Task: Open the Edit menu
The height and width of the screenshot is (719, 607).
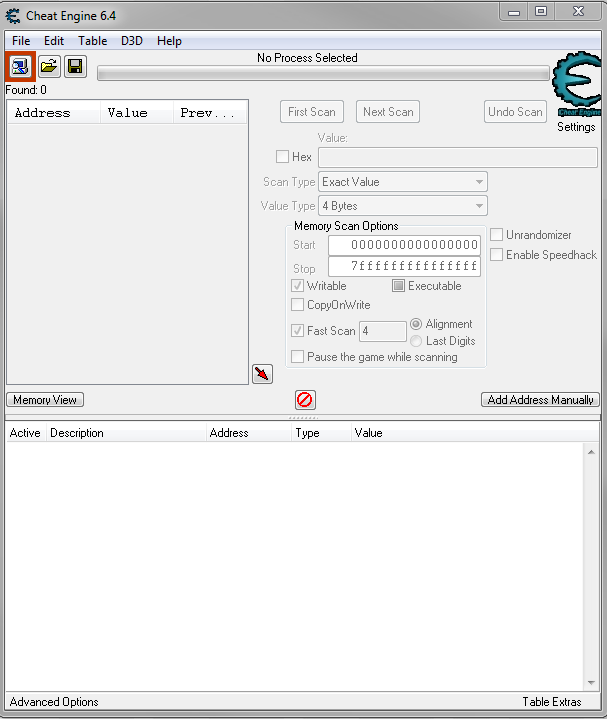Action: (54, 41)
